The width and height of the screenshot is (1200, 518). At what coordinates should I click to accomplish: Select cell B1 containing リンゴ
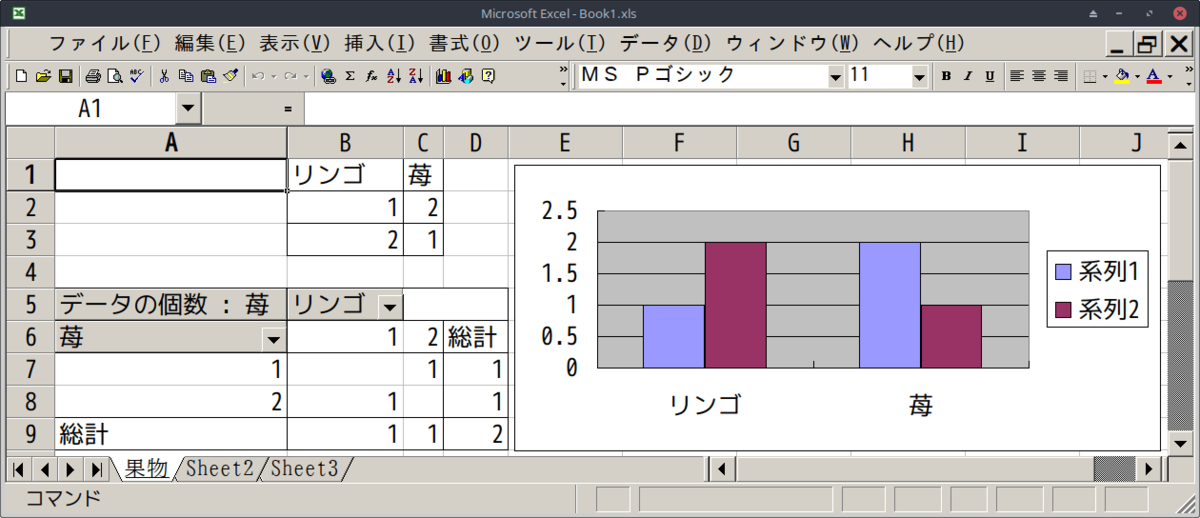[345, 175]
